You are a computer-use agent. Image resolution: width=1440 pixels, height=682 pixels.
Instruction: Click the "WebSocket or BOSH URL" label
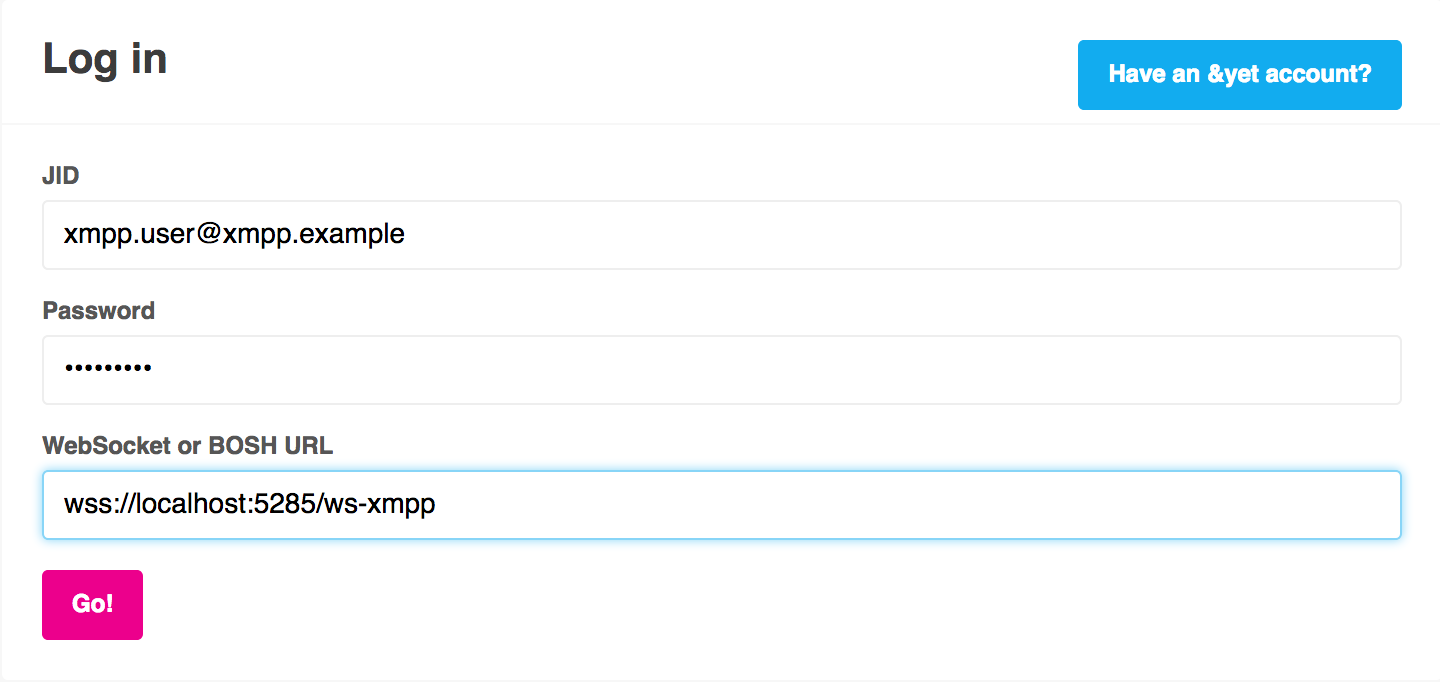tap(187, 446)
